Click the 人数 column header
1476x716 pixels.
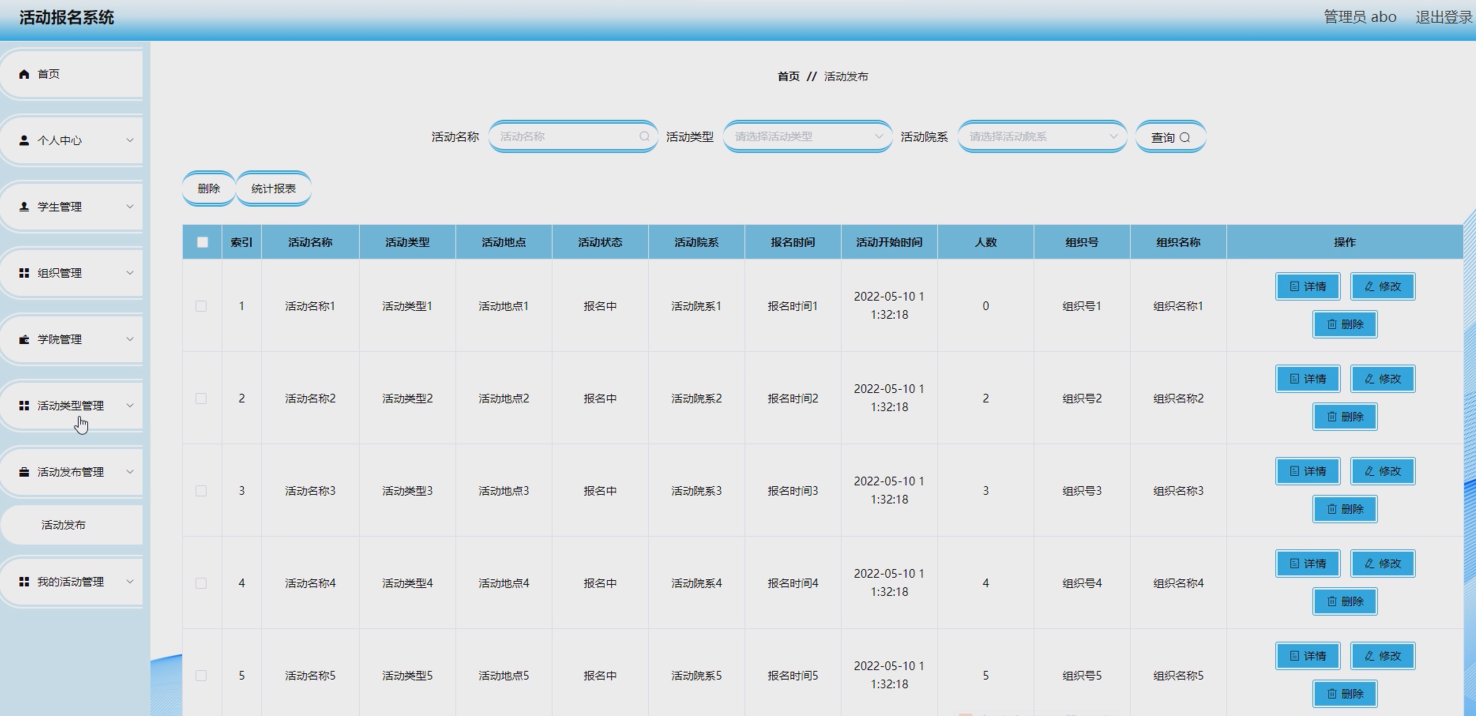(x=985, y=242)
